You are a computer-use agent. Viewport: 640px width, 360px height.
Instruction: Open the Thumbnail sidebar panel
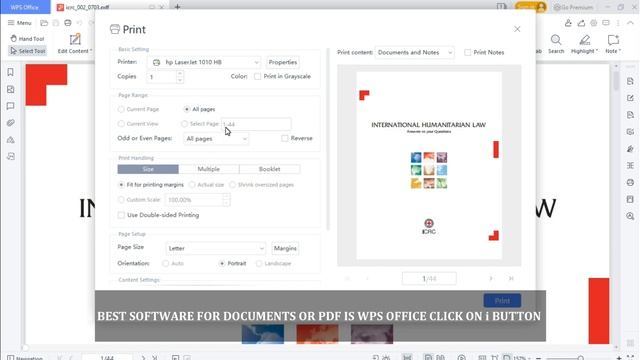[x=11, y=89]
